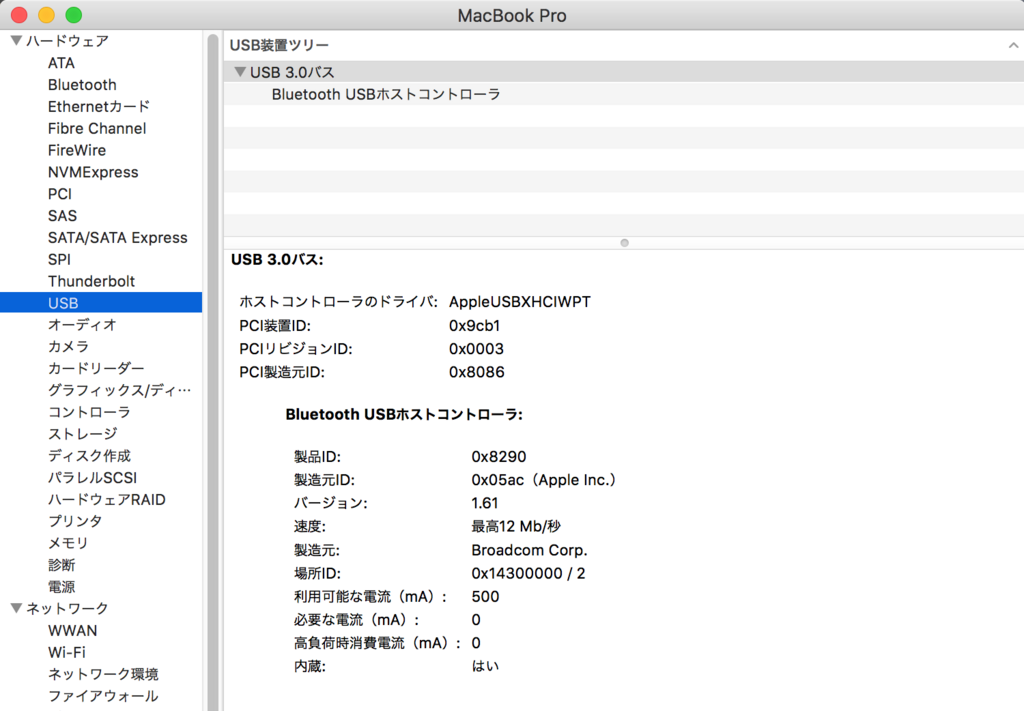The width and height of the screenshot is (1024, 711).
Task: Show ストレージ information
Action: click(x=82, y=434)
